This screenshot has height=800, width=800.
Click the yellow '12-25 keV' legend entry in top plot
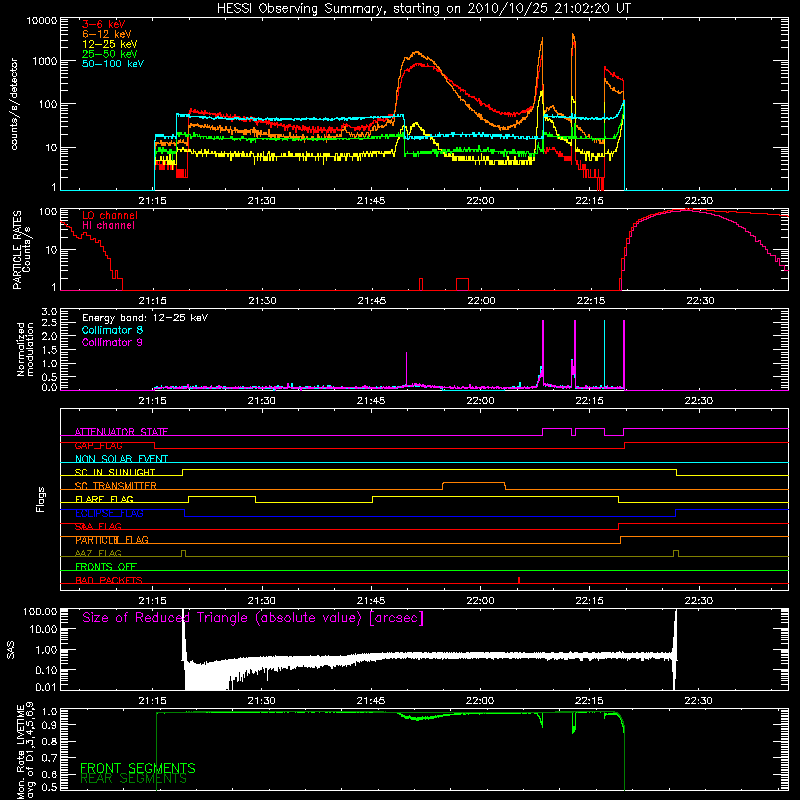pyautogui.click(x=109, y=44)
